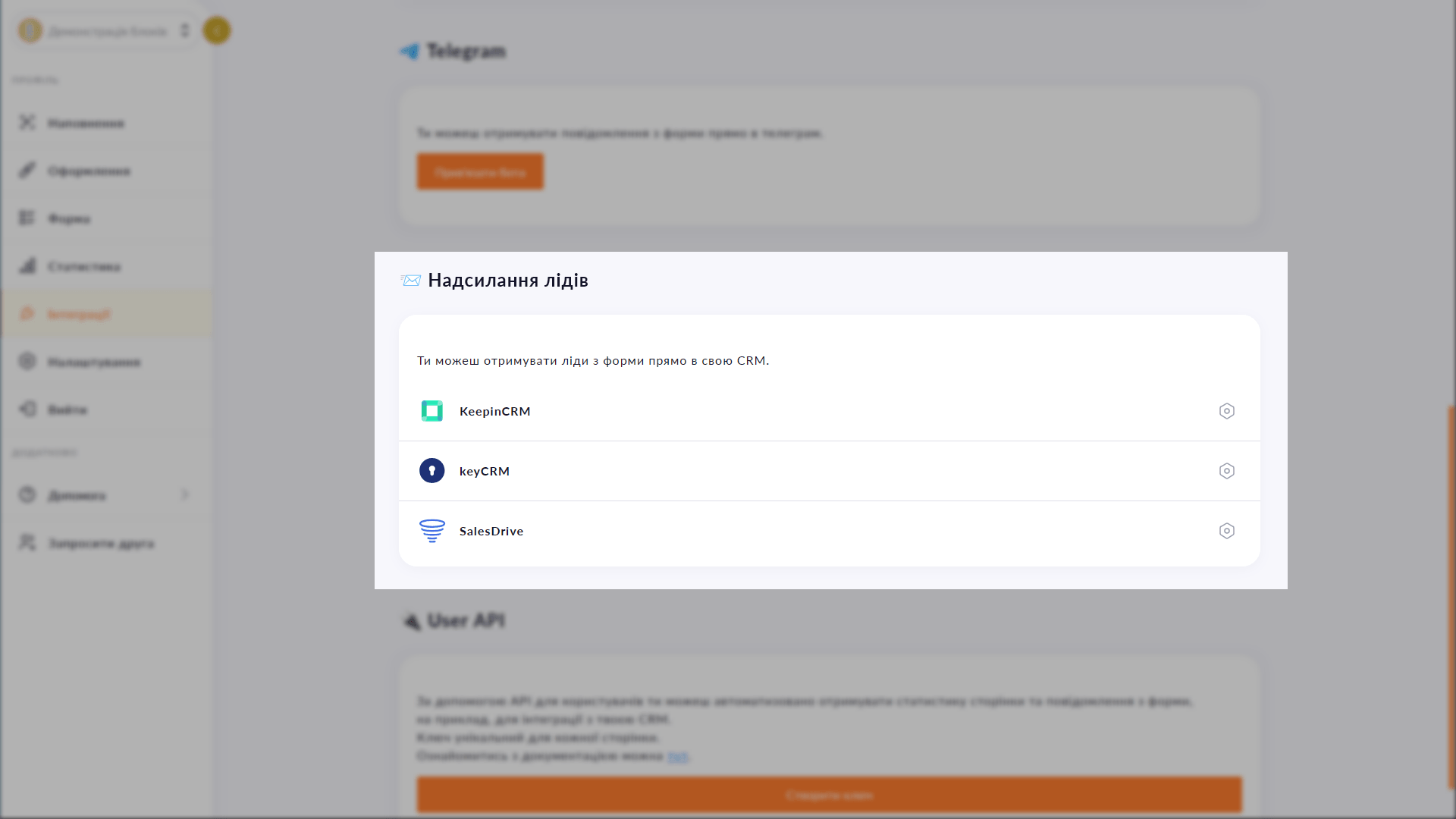Click the Вийти logout arrow icon

27,409
